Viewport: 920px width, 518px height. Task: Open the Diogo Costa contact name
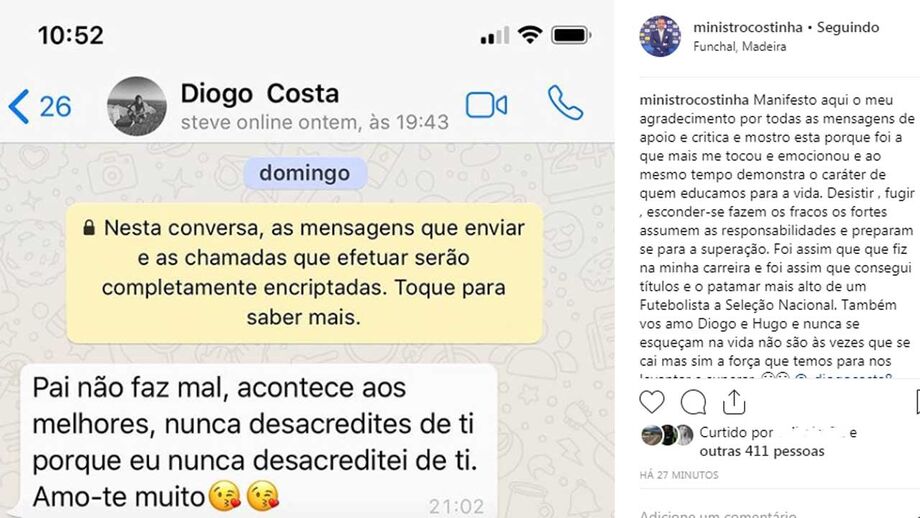(x=259, y=94)
